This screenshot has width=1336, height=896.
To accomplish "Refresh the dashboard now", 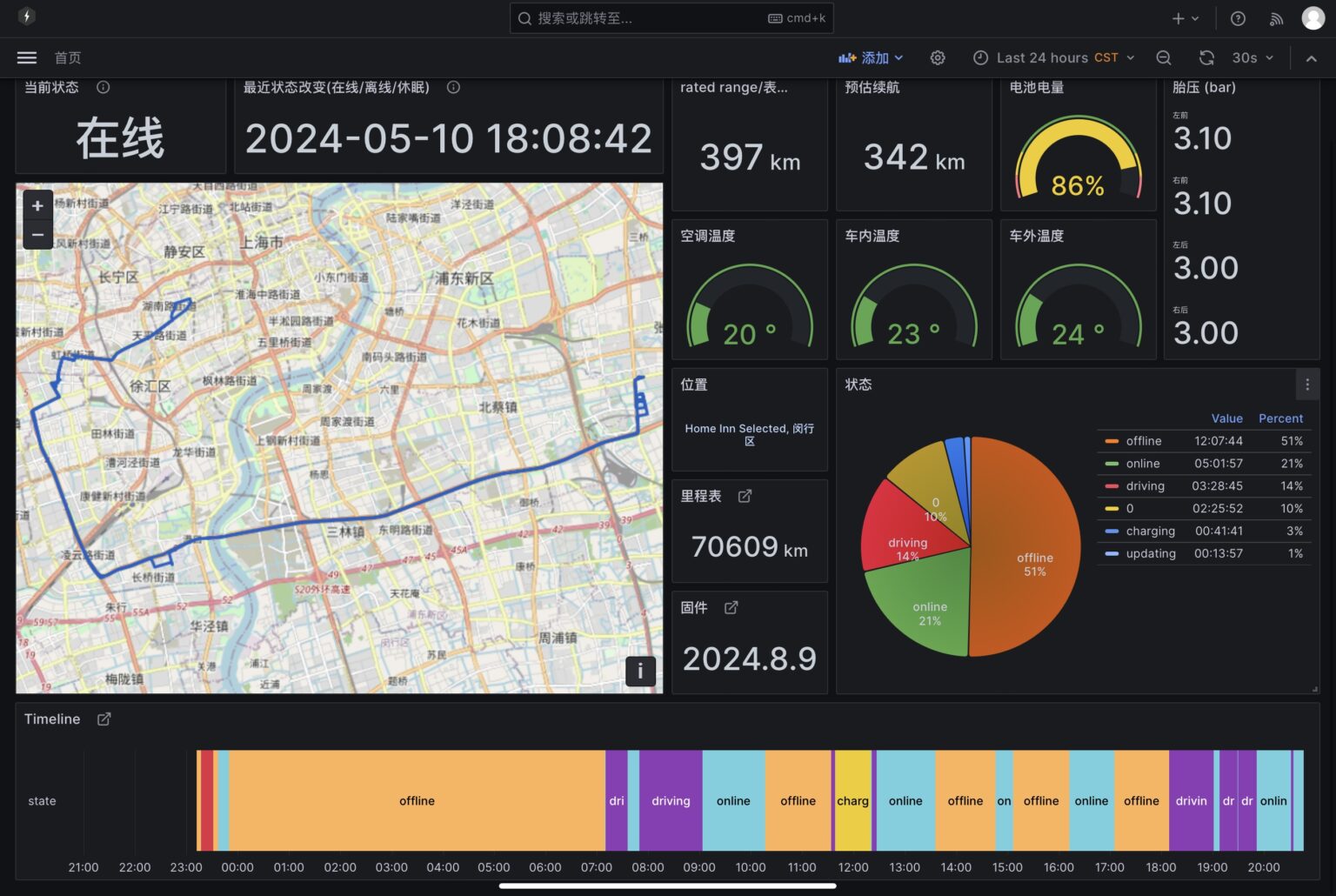I will click(1206, 57).
